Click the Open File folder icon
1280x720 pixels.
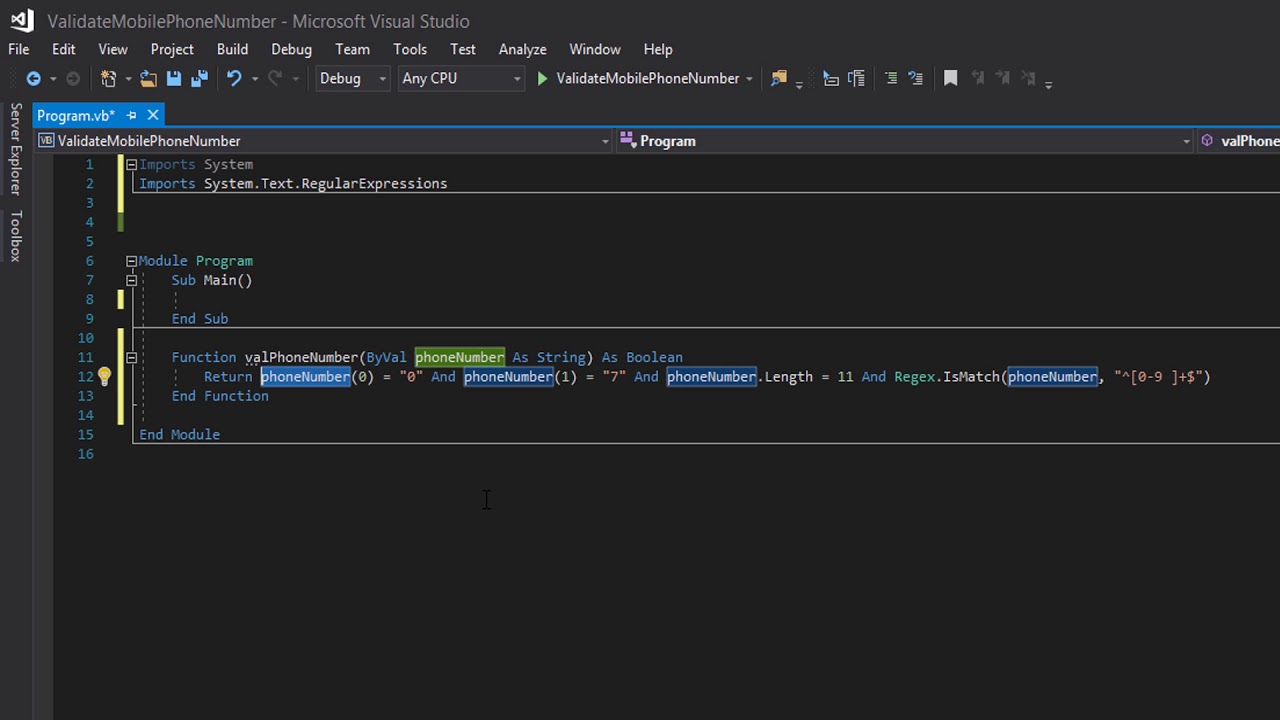click(148, 78)
